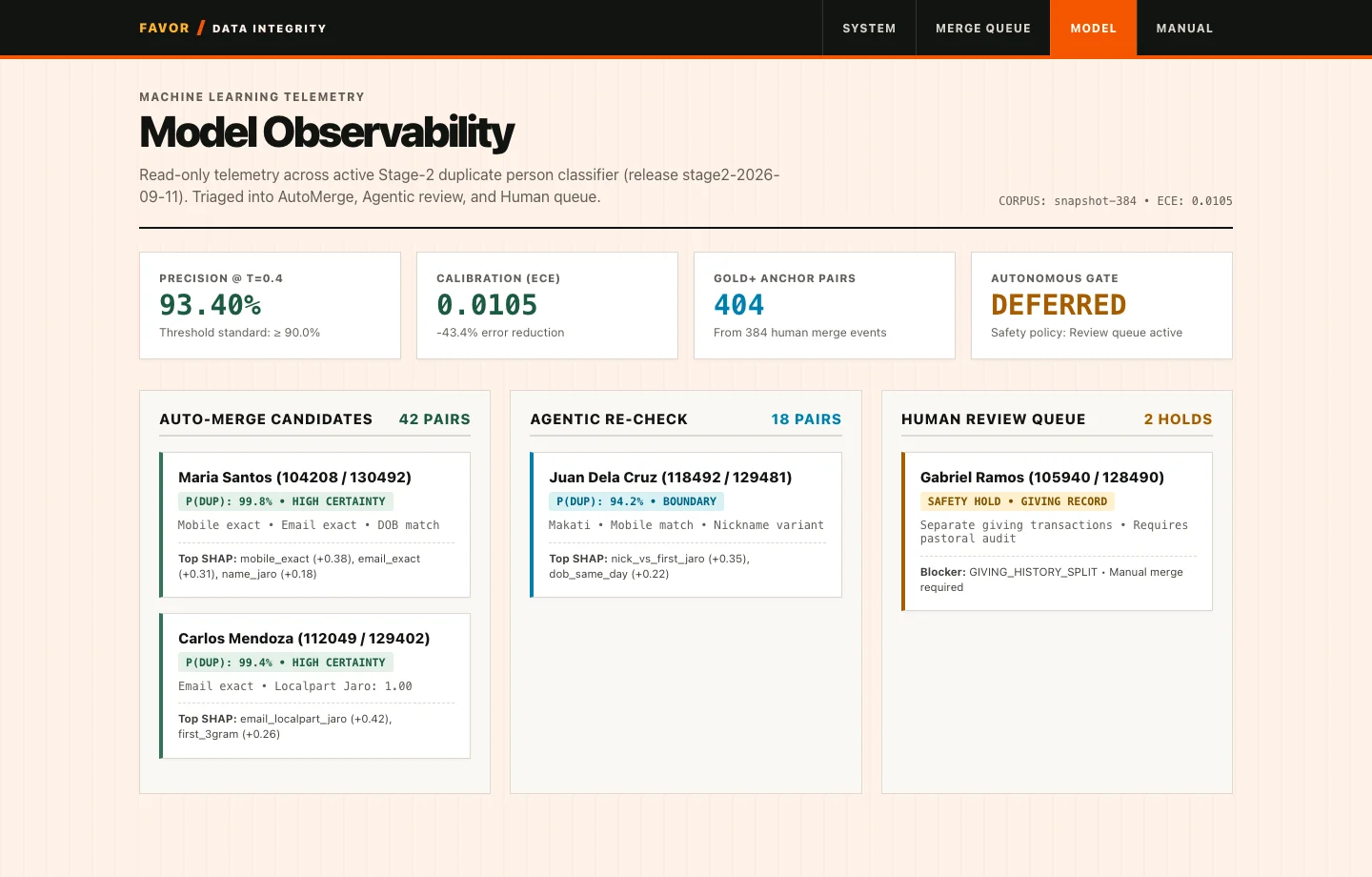This screenshot has width=1372, height=877.
Task: Click the 404 gold anchor pairs value
Action: 738,305
